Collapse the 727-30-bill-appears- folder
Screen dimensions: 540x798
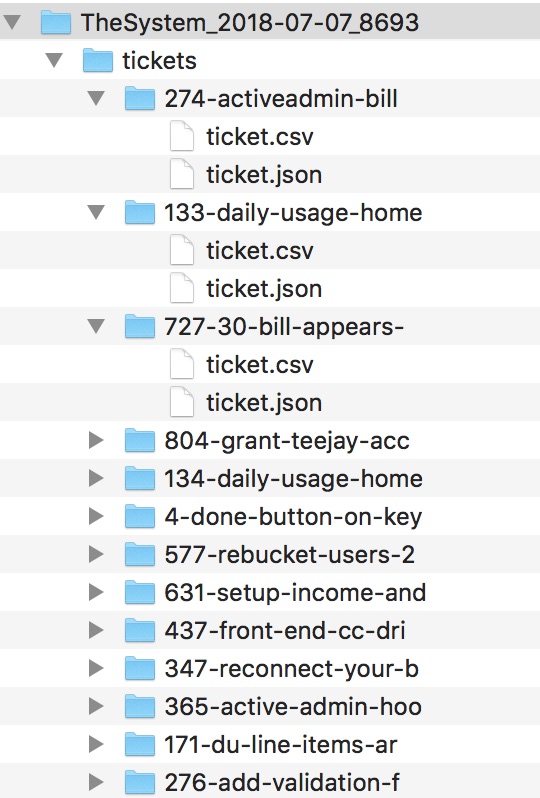(96, 326)
